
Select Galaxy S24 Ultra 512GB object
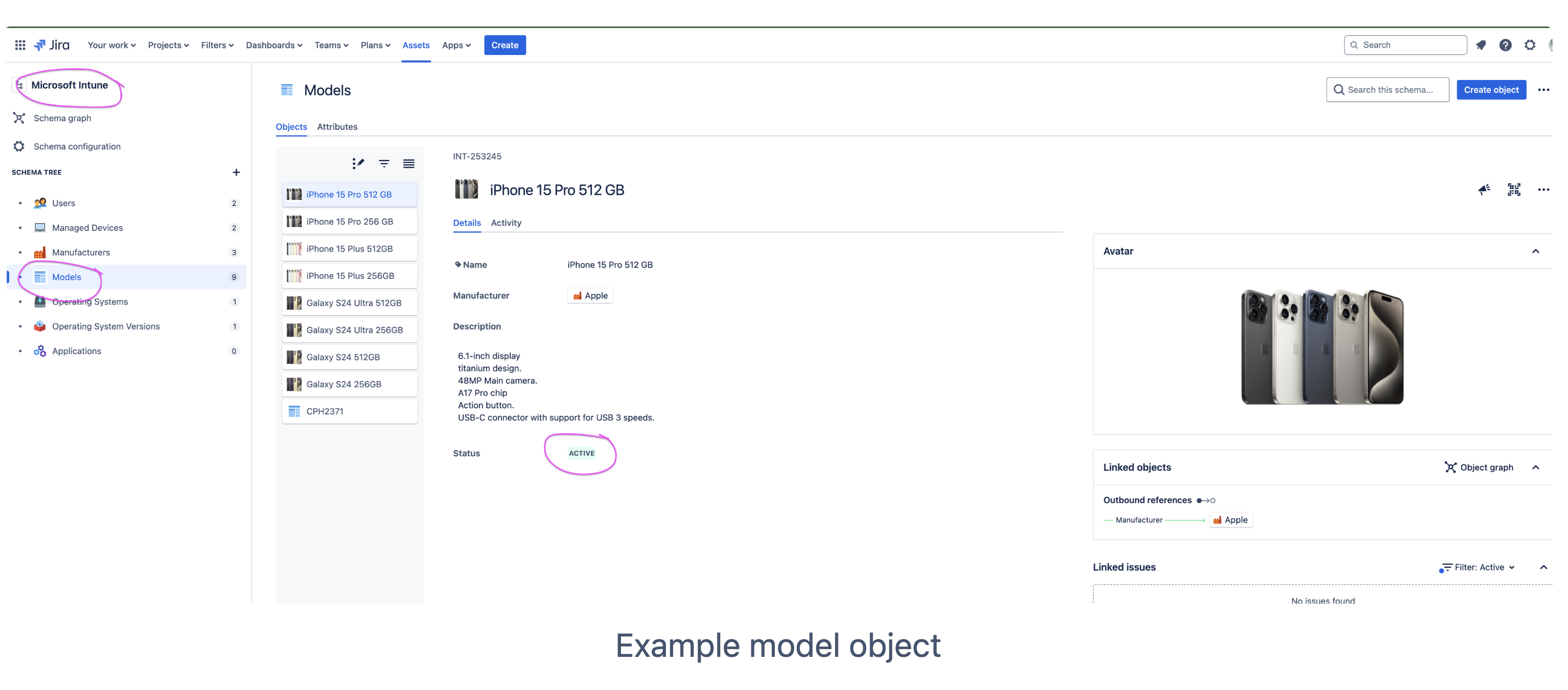click(x=349, y=303)
